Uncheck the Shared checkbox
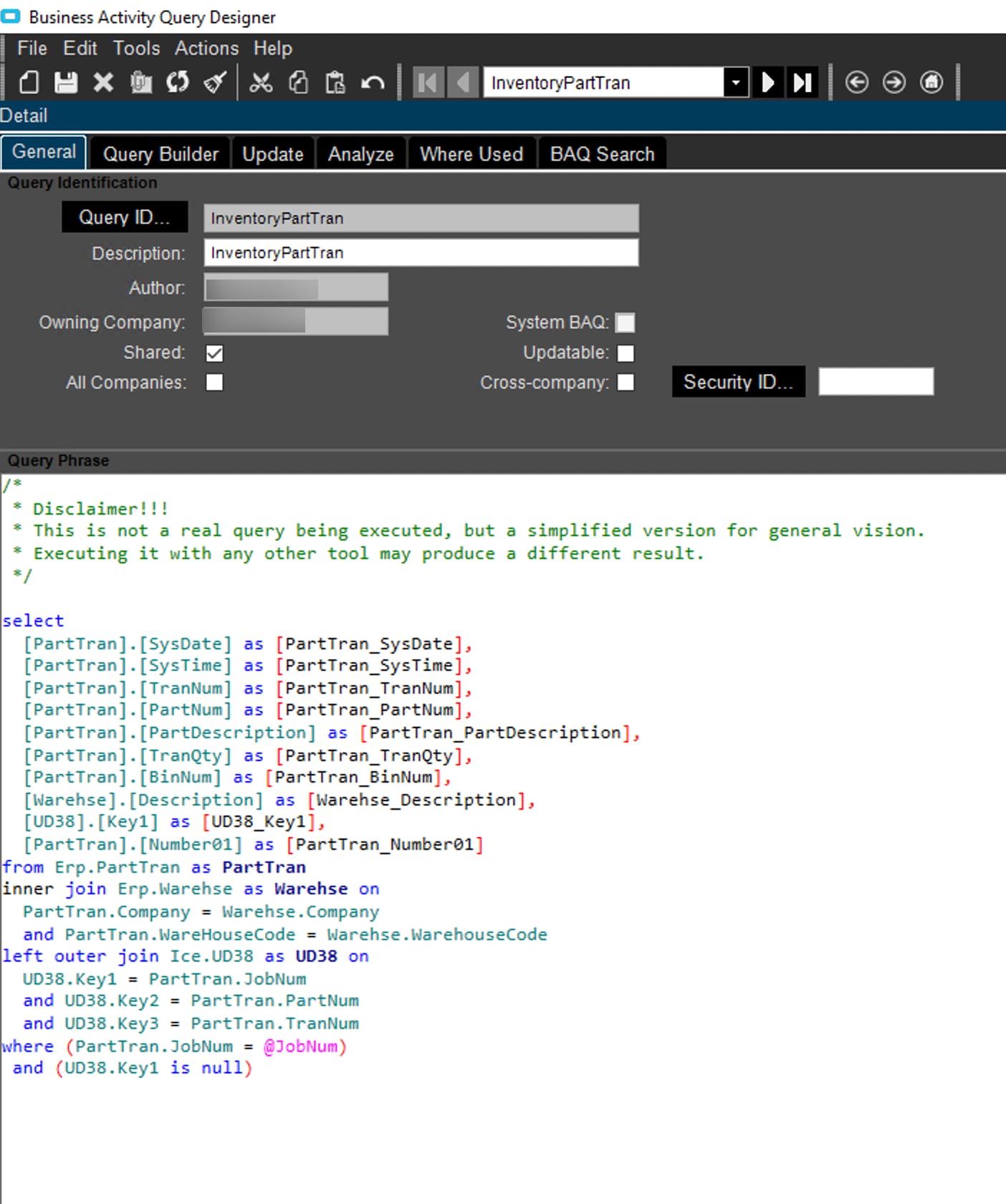This screenshot has height=1204, width=1006. point(214,353)
